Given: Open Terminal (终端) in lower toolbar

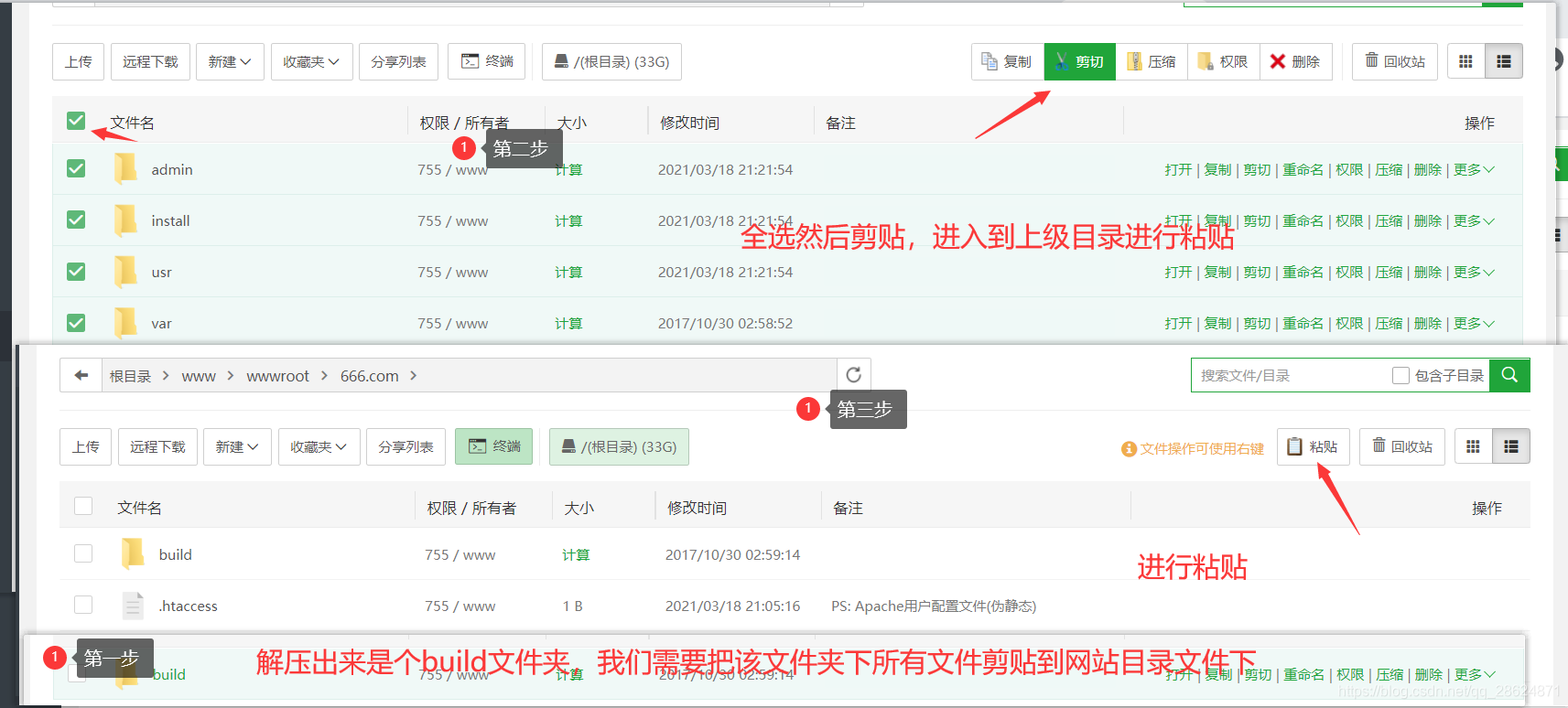Looking at the screenshot, I should [x=494, y=446].
